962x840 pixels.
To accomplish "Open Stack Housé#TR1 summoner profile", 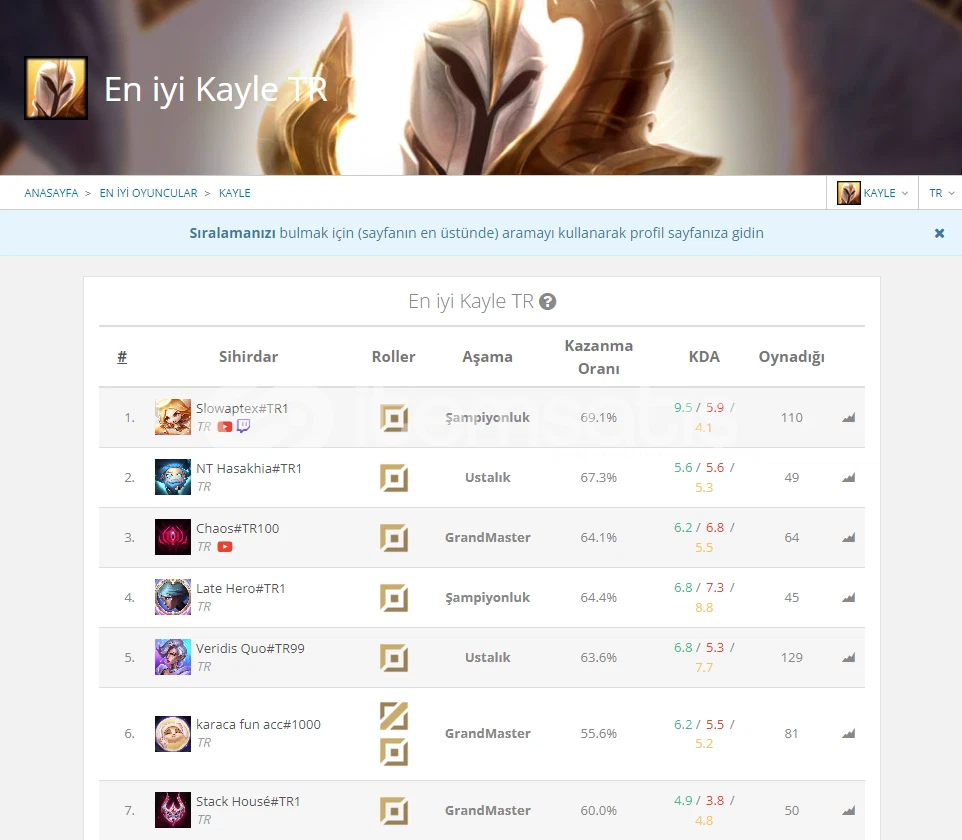I will 248,801.
